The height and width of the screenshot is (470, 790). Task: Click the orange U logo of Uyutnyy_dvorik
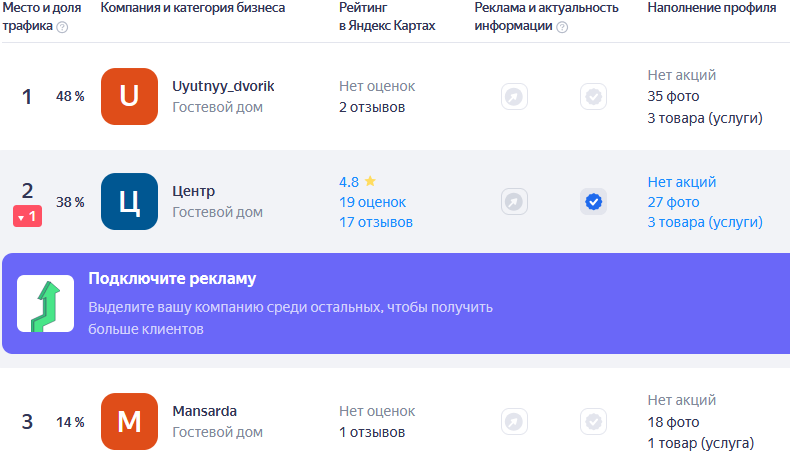point(129,96)
